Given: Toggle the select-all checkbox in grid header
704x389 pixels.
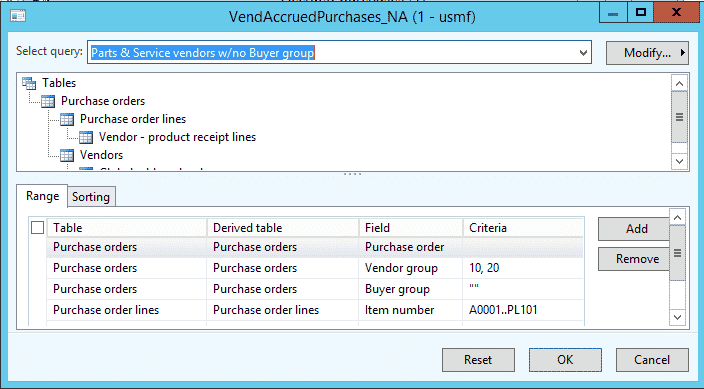Looking at the screenshot, I should (38, 228).
